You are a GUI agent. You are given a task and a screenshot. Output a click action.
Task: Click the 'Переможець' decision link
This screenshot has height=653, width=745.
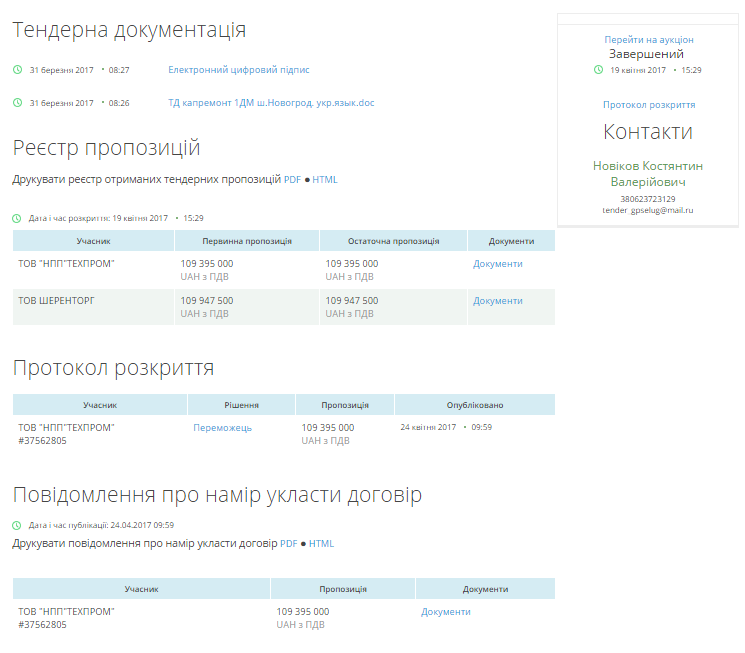pyautogui.click(x=222, y=428)
